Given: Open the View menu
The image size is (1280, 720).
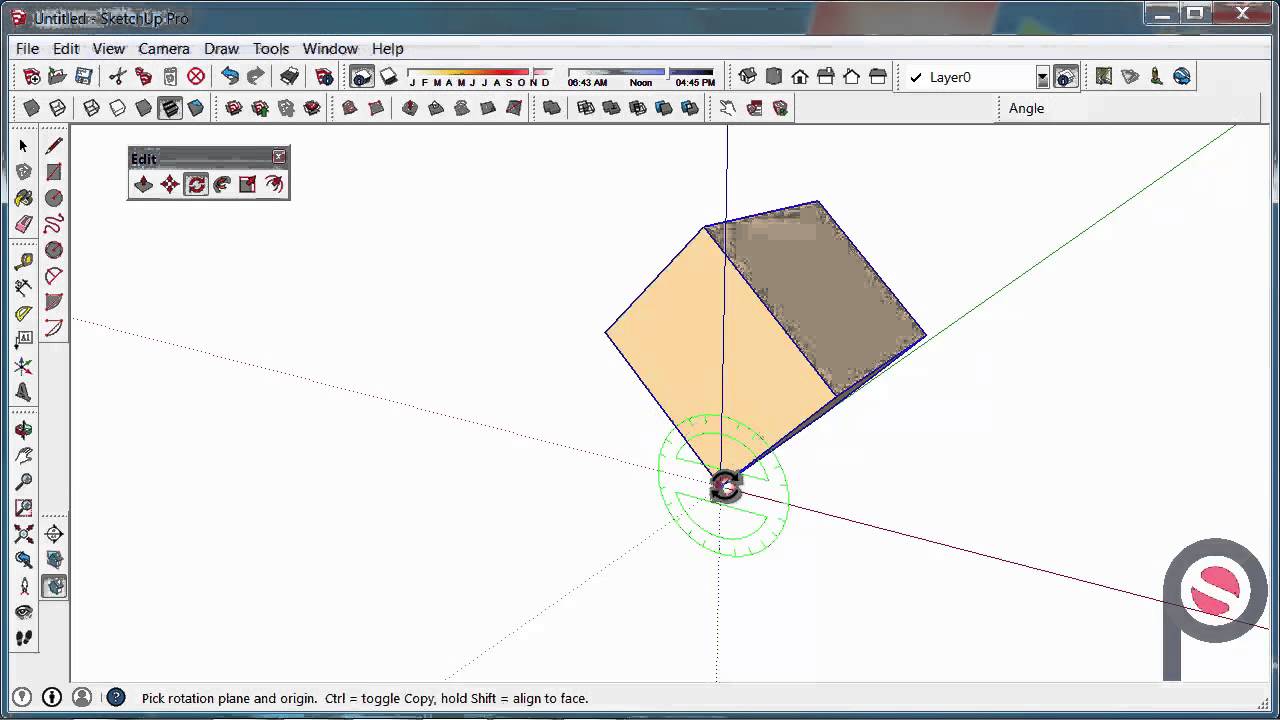Looking at the screenshot, I should pyautogui.click(x=109, y=48).
